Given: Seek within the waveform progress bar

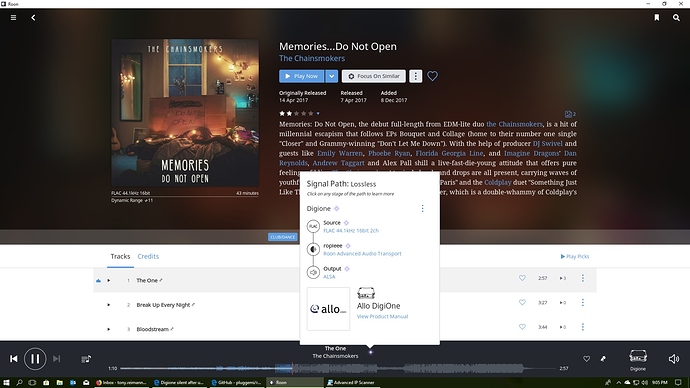Looking at the screenshot, I should pos(338,368).
